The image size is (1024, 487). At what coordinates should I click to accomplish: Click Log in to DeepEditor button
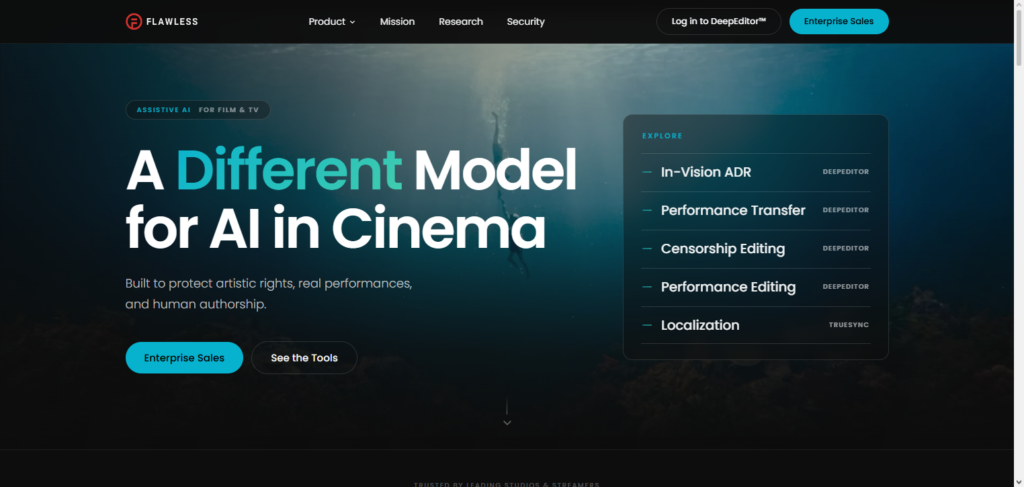click(718, 22)
